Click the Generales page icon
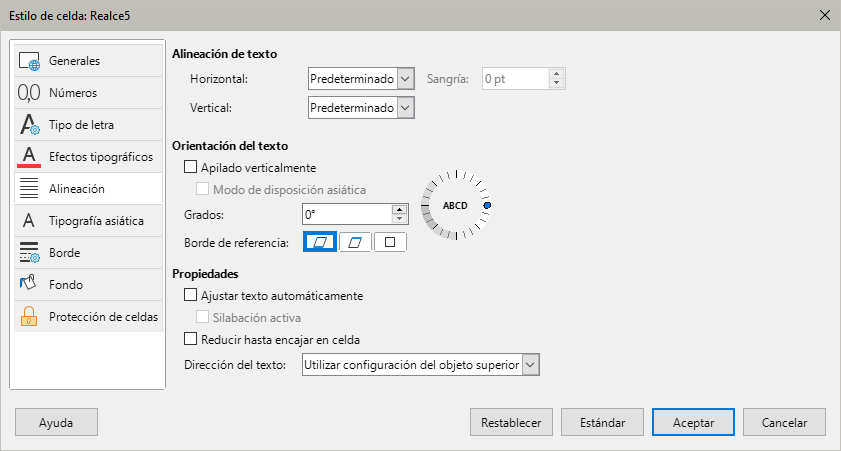841x451 pixels. click(x=29, y=61)
